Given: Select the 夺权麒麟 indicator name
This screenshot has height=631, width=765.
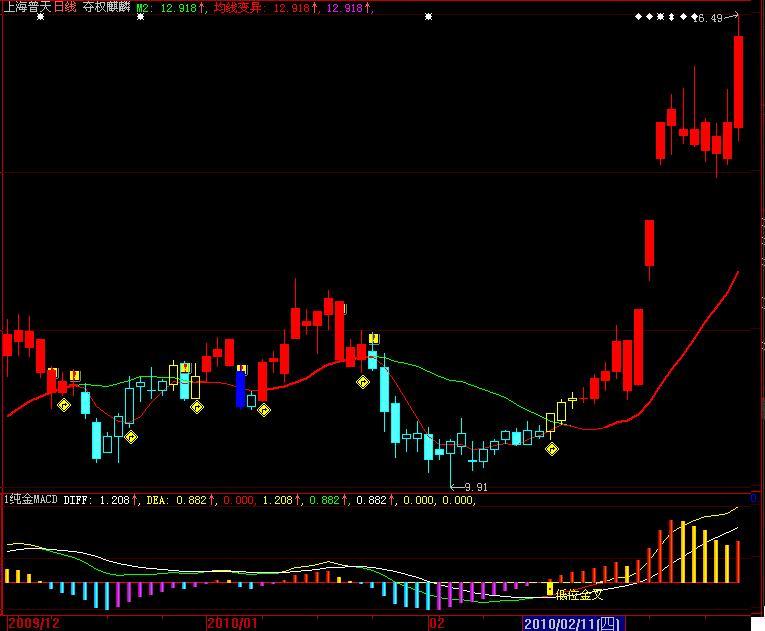Looking at the screenshot, I should coord(105,7).
